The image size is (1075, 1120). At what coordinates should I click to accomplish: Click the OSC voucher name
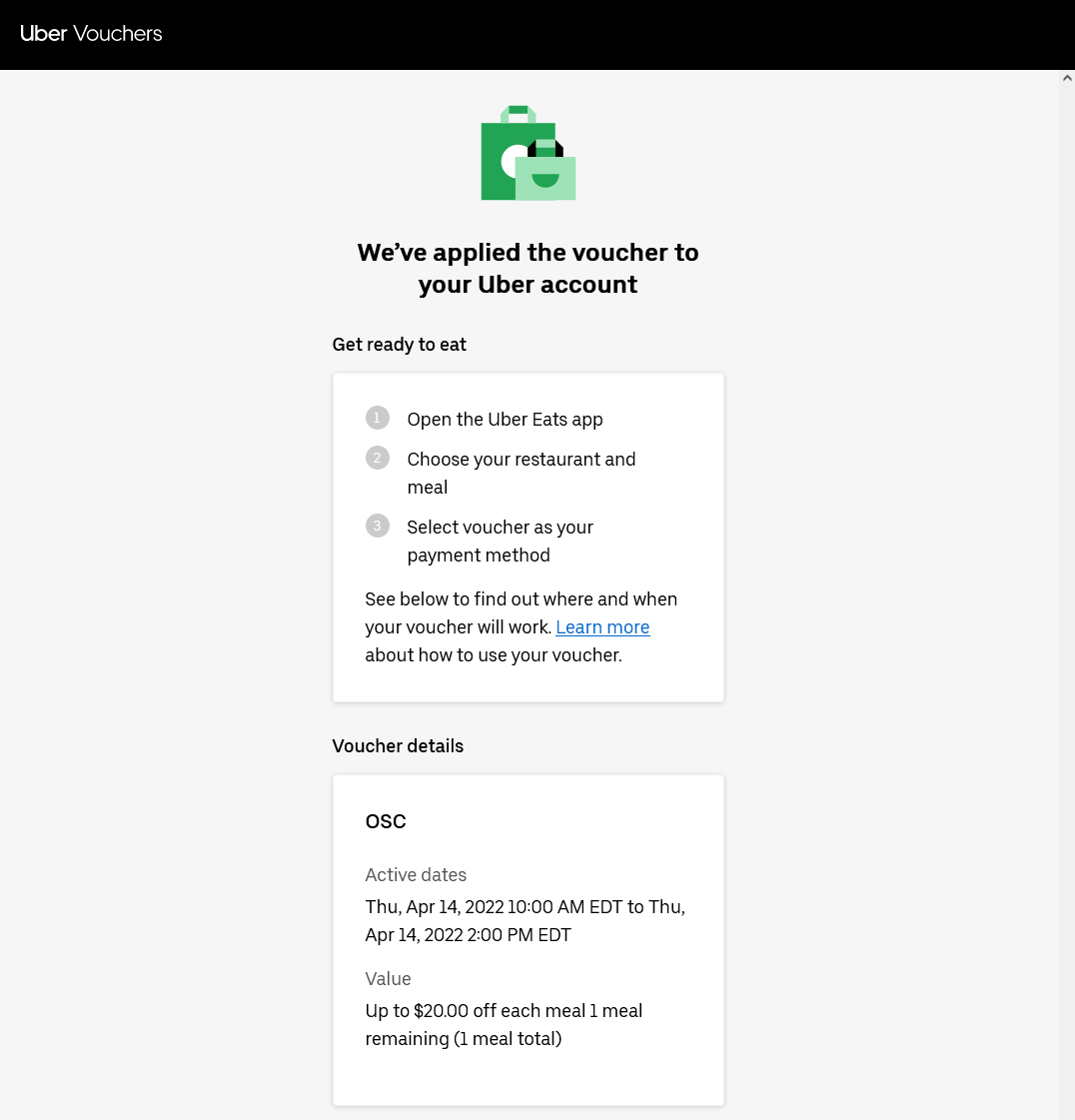tap(386, 822)
